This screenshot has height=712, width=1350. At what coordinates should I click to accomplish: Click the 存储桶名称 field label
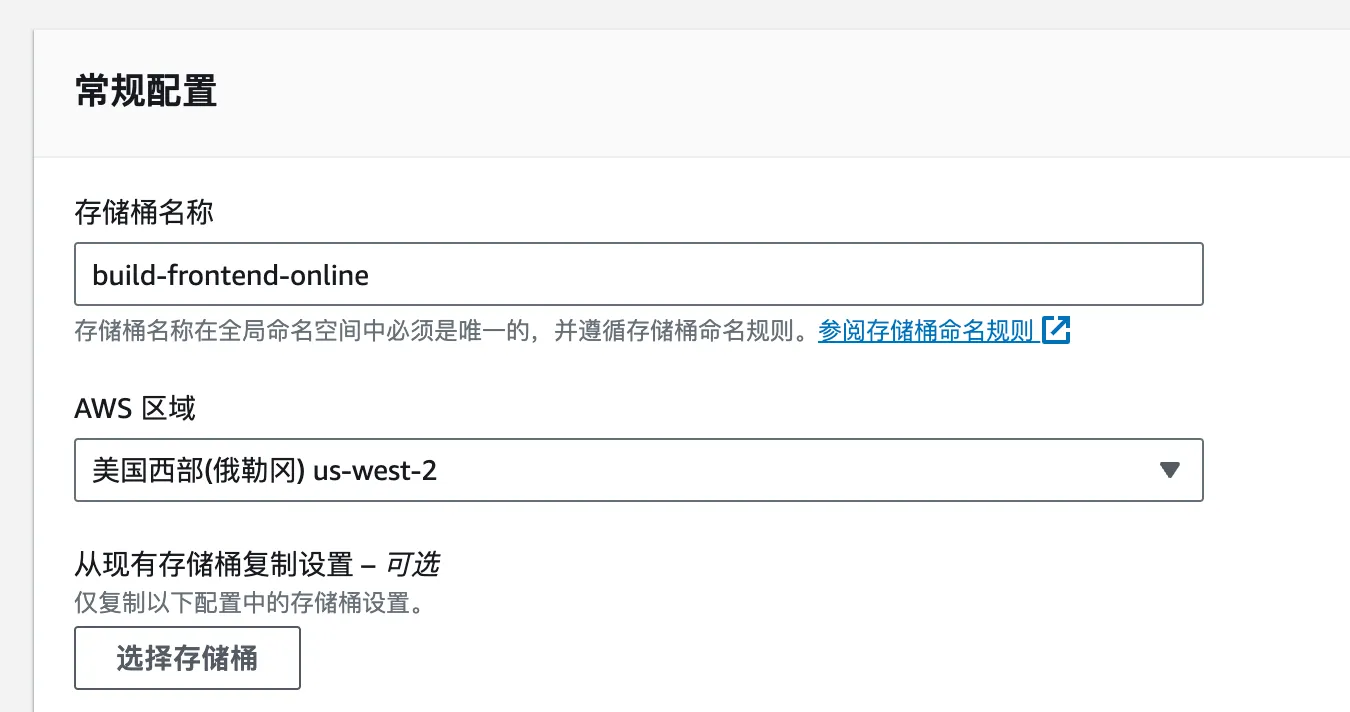coord(144,212)
